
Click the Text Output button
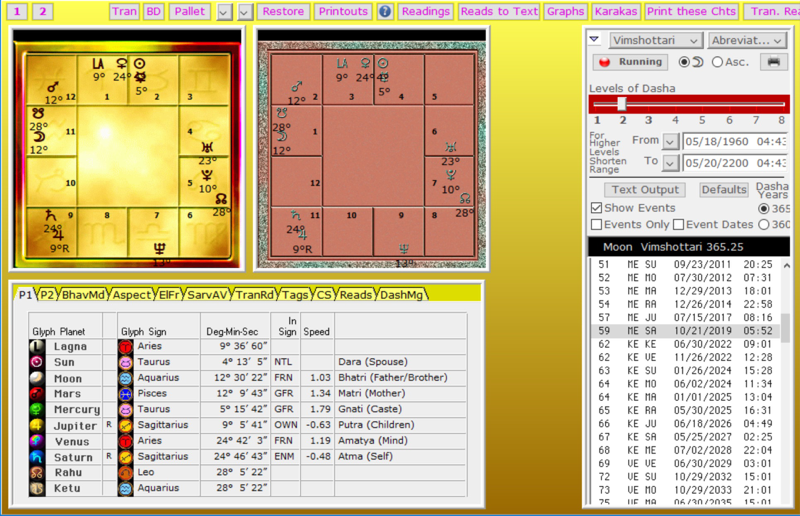pos(645,190)
